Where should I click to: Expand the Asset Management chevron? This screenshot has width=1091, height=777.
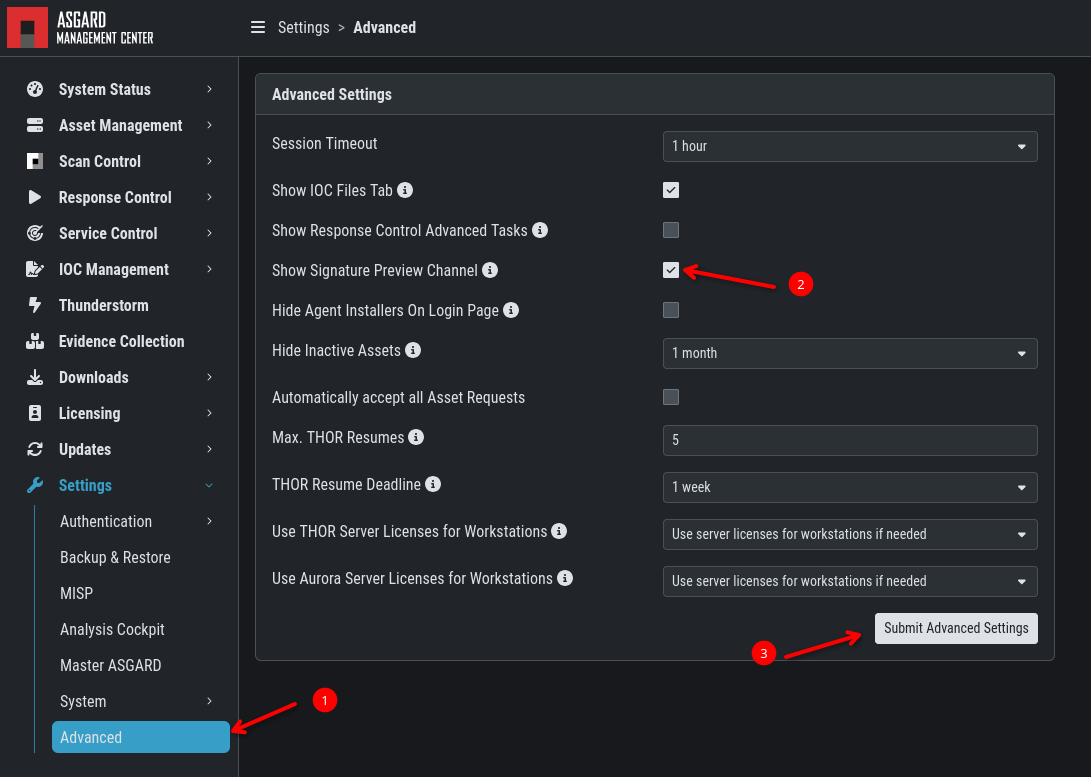209,125
